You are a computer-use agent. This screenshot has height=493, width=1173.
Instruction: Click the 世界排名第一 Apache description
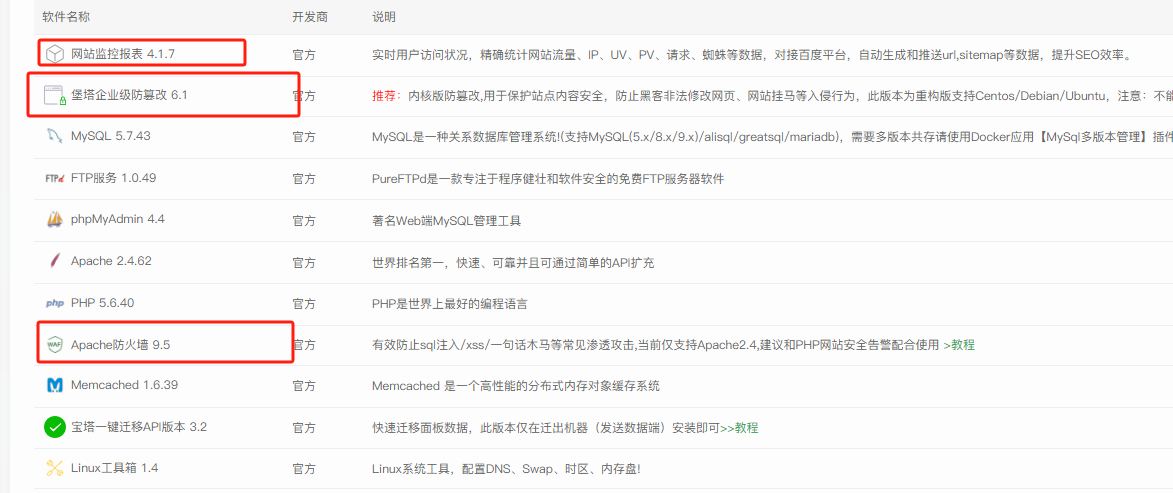[x=513, y=262]
